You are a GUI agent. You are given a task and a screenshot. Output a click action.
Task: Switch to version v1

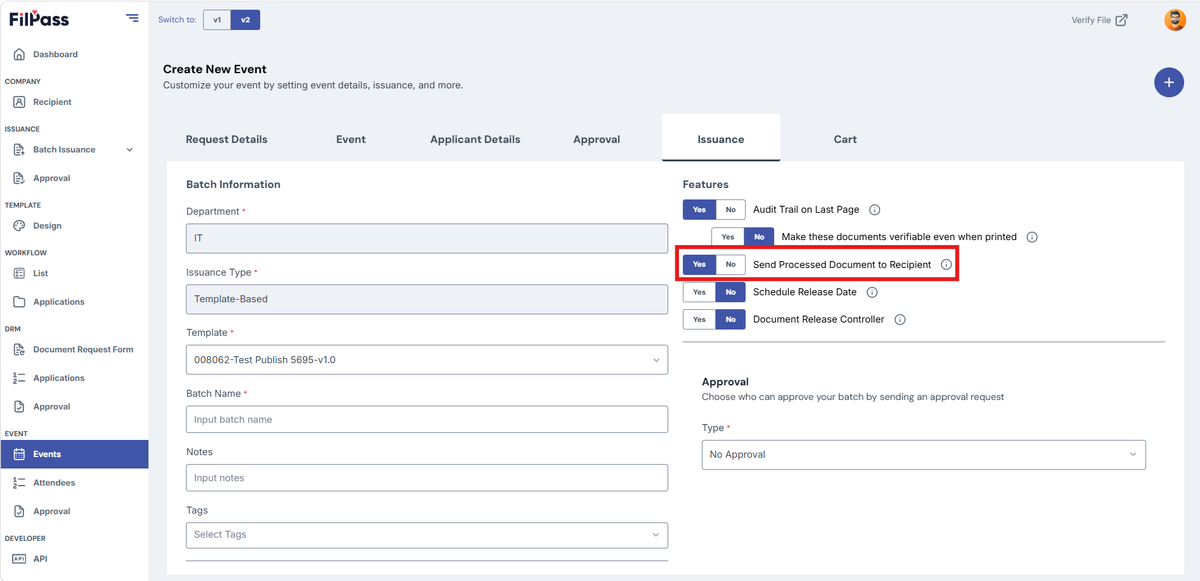click(217, 20)
